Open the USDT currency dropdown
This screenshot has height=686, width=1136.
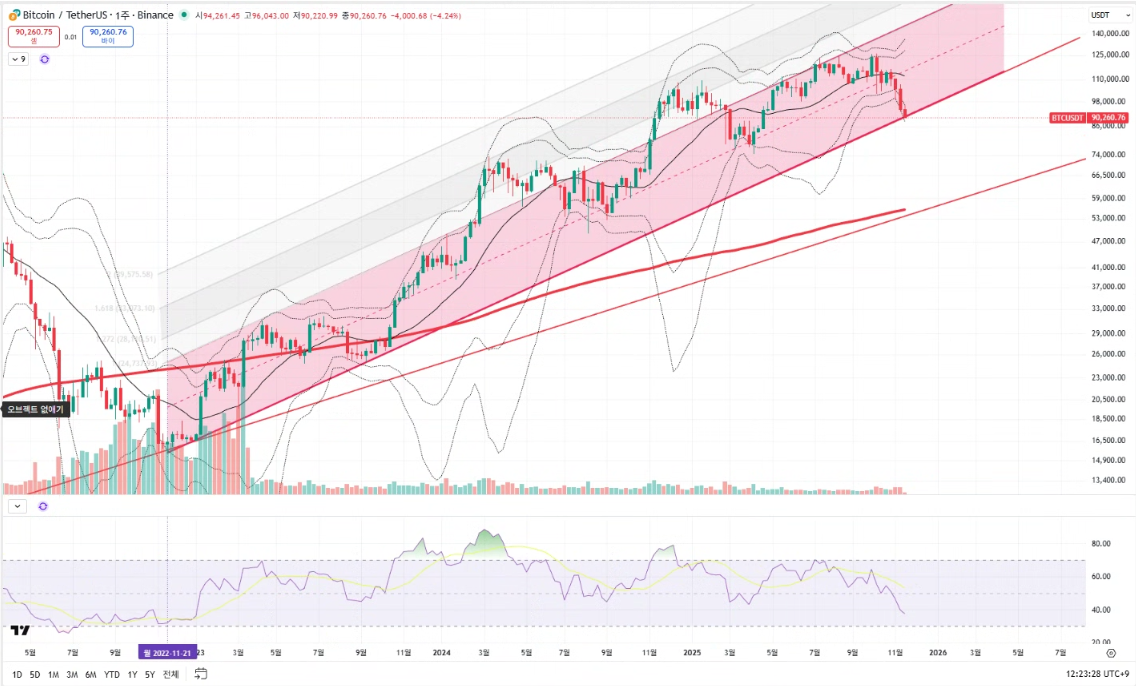tap(1109, 15)
